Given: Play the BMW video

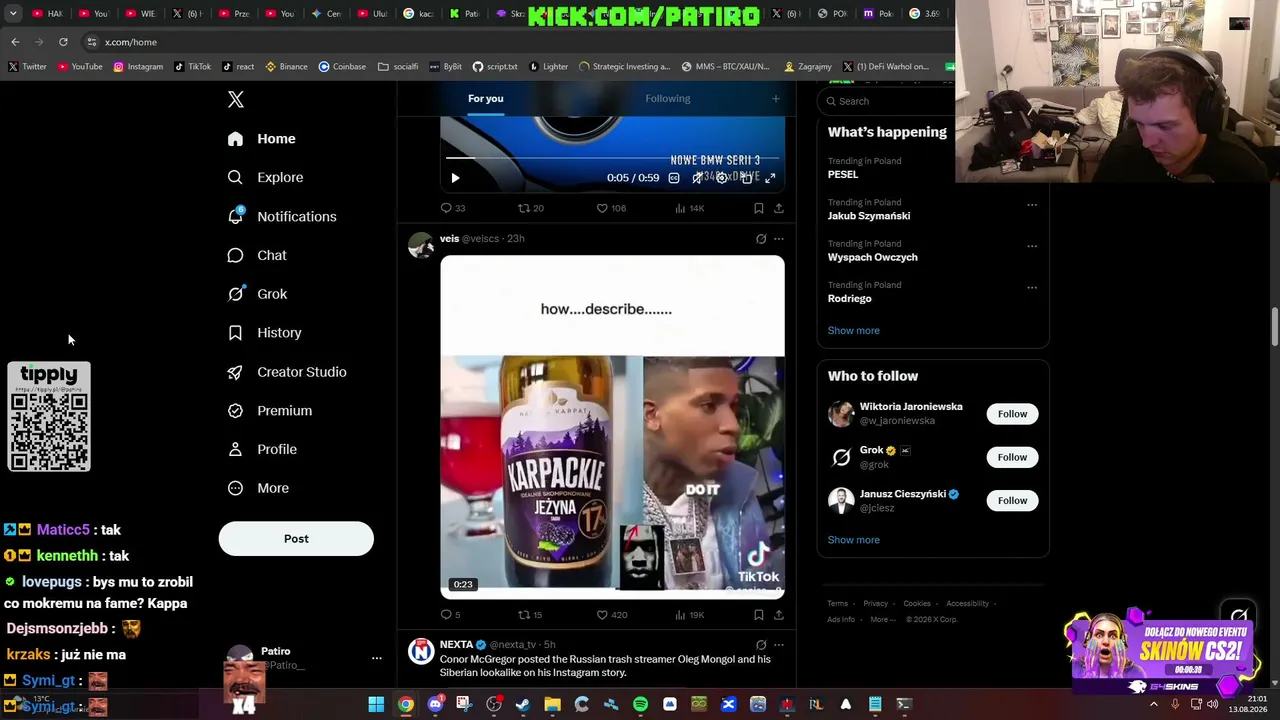Looking at the screenshot, I should click(x=455, y=178).
